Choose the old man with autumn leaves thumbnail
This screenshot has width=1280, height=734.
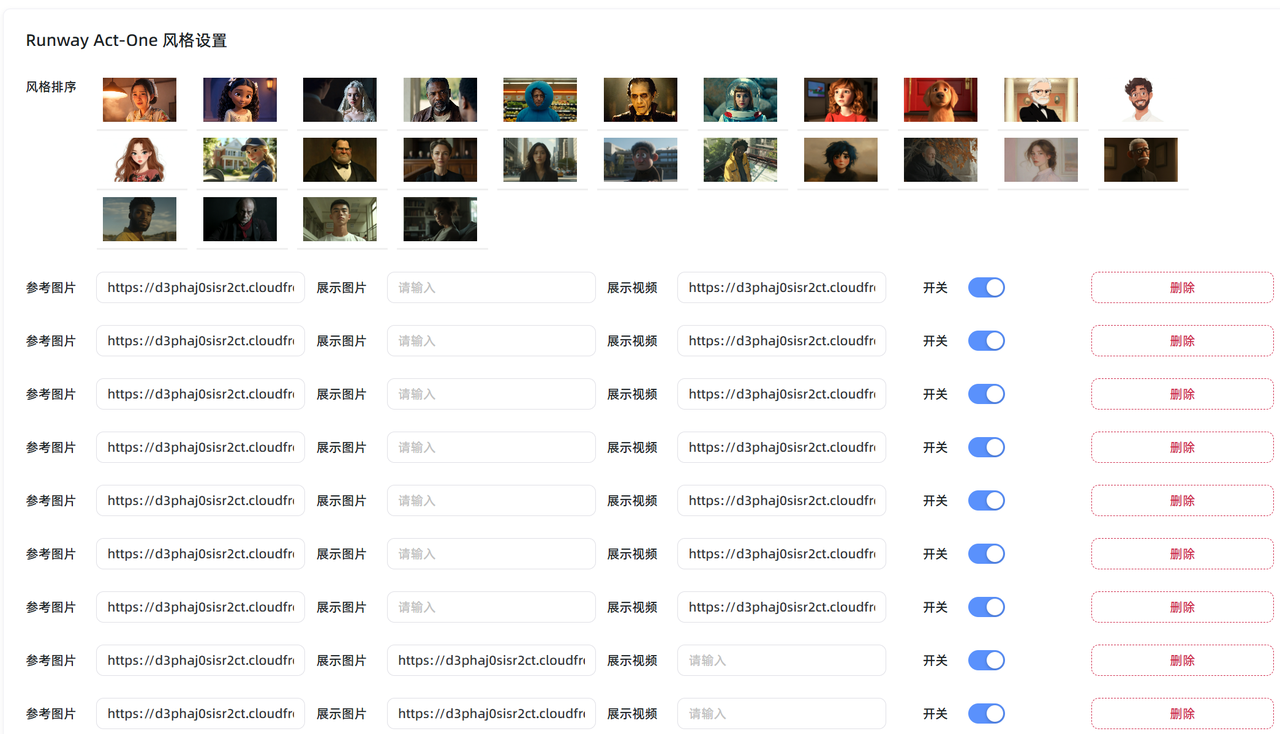[x=941, y=160]
